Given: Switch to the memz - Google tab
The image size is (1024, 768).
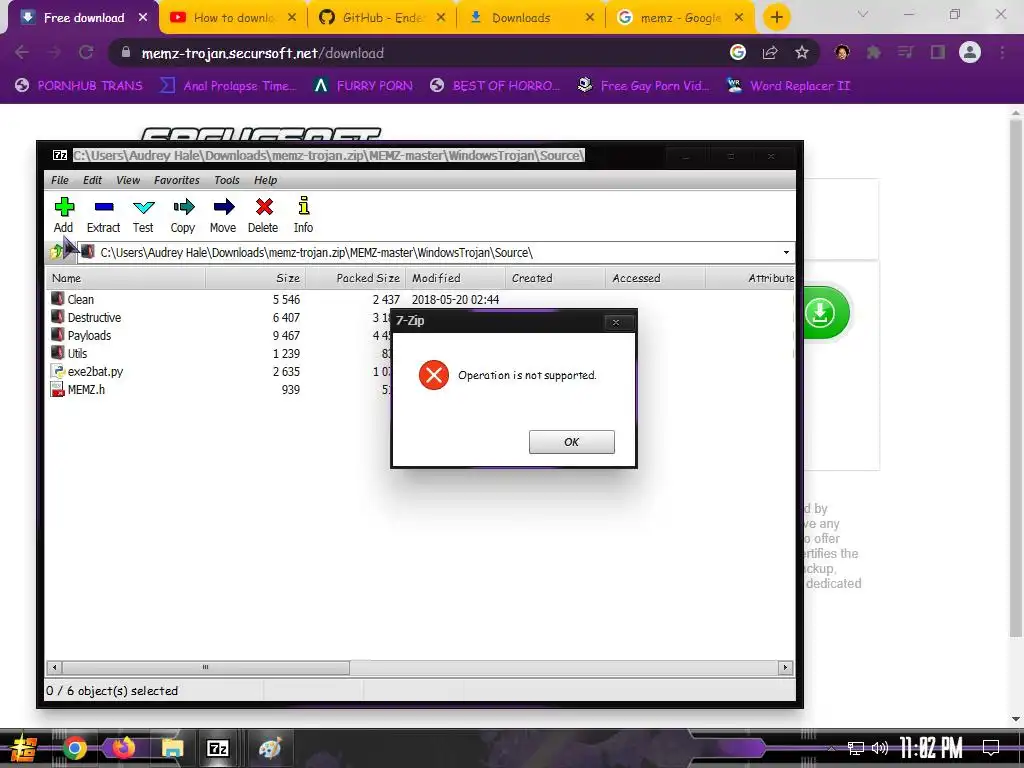Looking at the screenshot, I should [x=680, y=18].
